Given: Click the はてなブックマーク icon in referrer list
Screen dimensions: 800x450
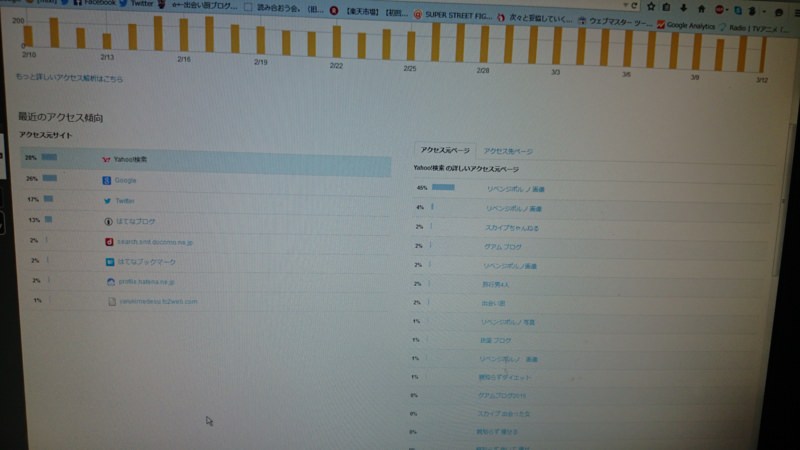Looking at the screenshot, I should coord(110,262).
